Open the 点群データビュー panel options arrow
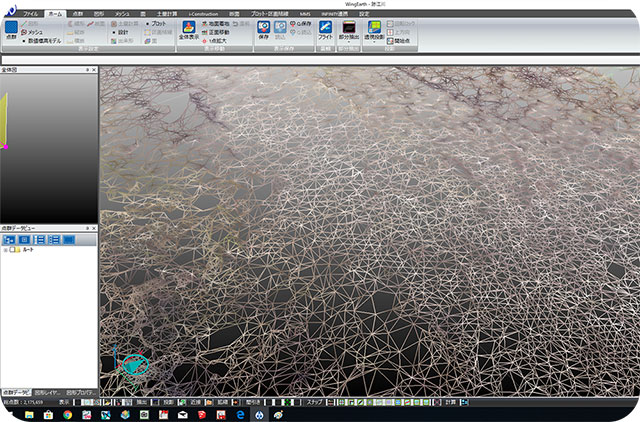 (86, 229)
